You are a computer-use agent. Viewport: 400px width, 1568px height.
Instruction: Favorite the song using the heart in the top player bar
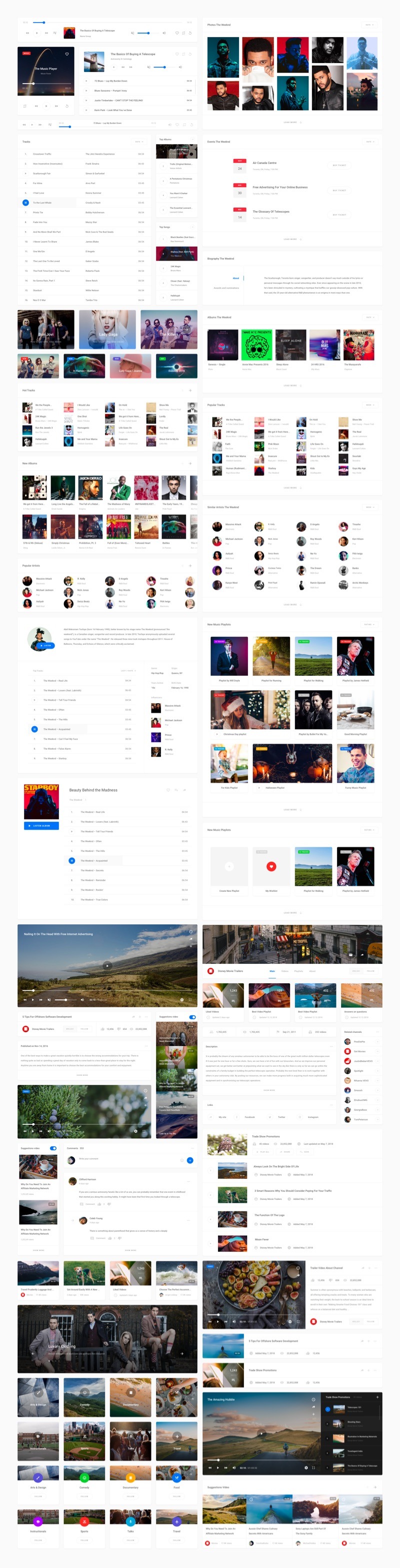point(177,33)
